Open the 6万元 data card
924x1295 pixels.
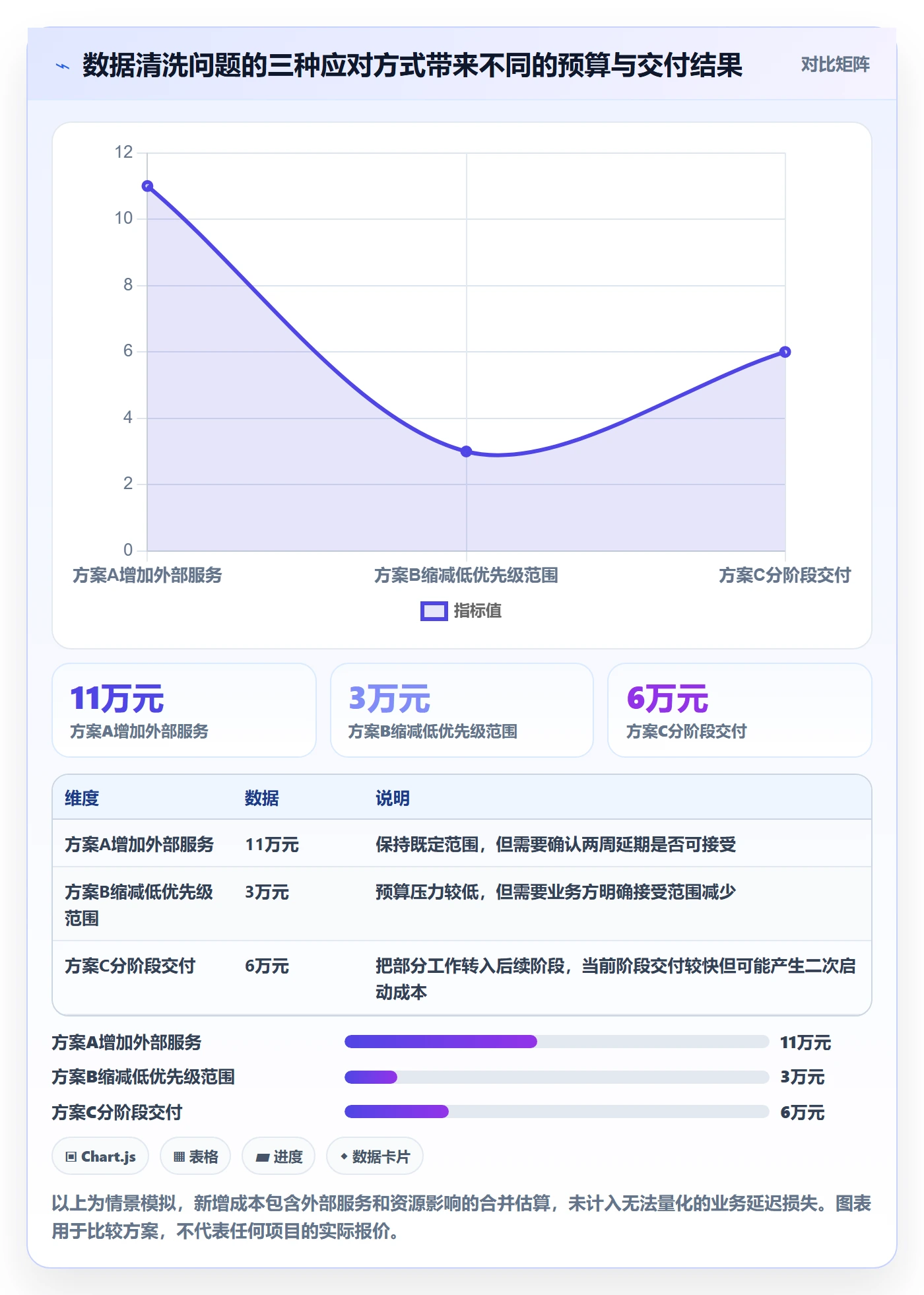coord(740,710)
